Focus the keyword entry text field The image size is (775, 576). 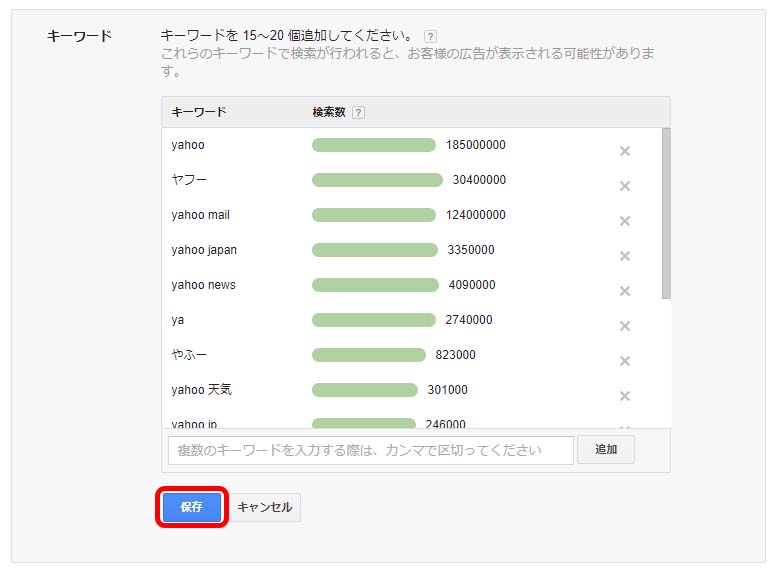tap(371, 450)
